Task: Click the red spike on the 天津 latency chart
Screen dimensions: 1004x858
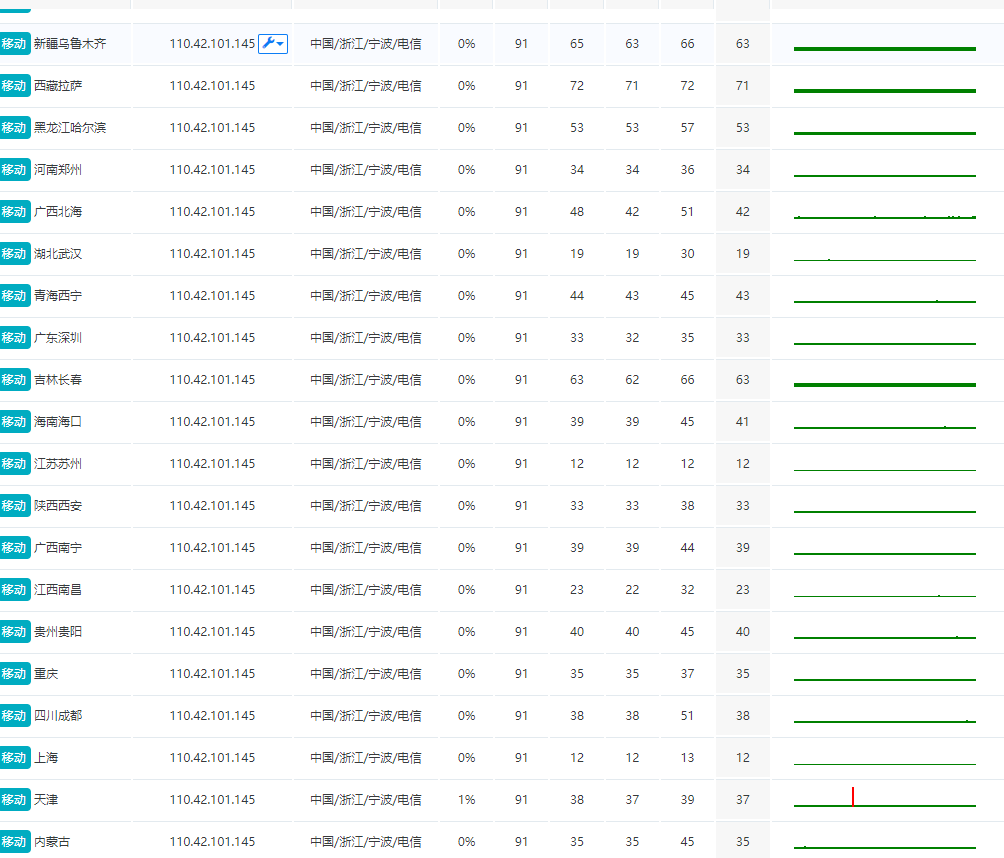Action: (x=853, y=796)
